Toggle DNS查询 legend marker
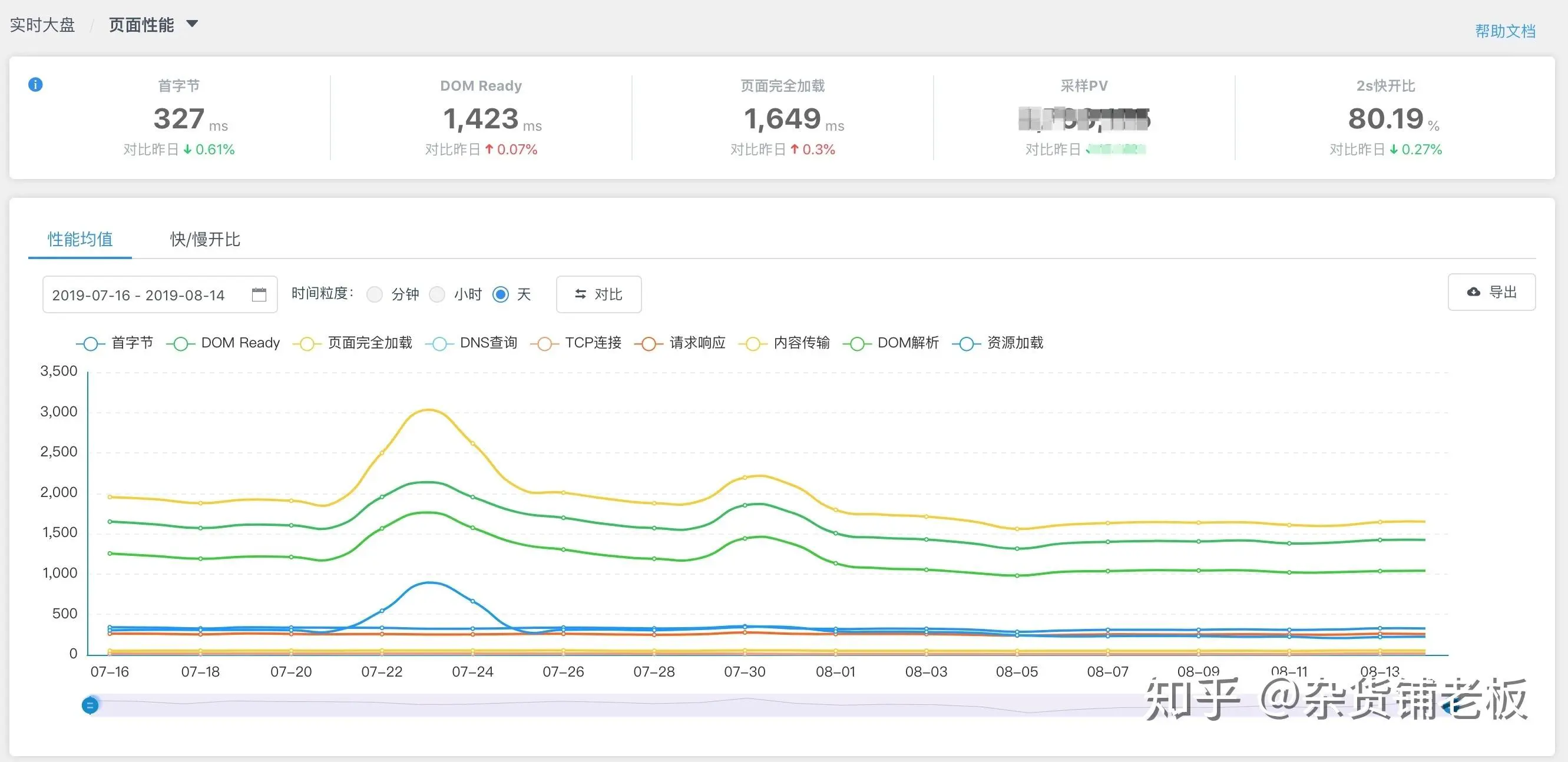This screenshot has width=1568, height=762. (x=439, y=344)
